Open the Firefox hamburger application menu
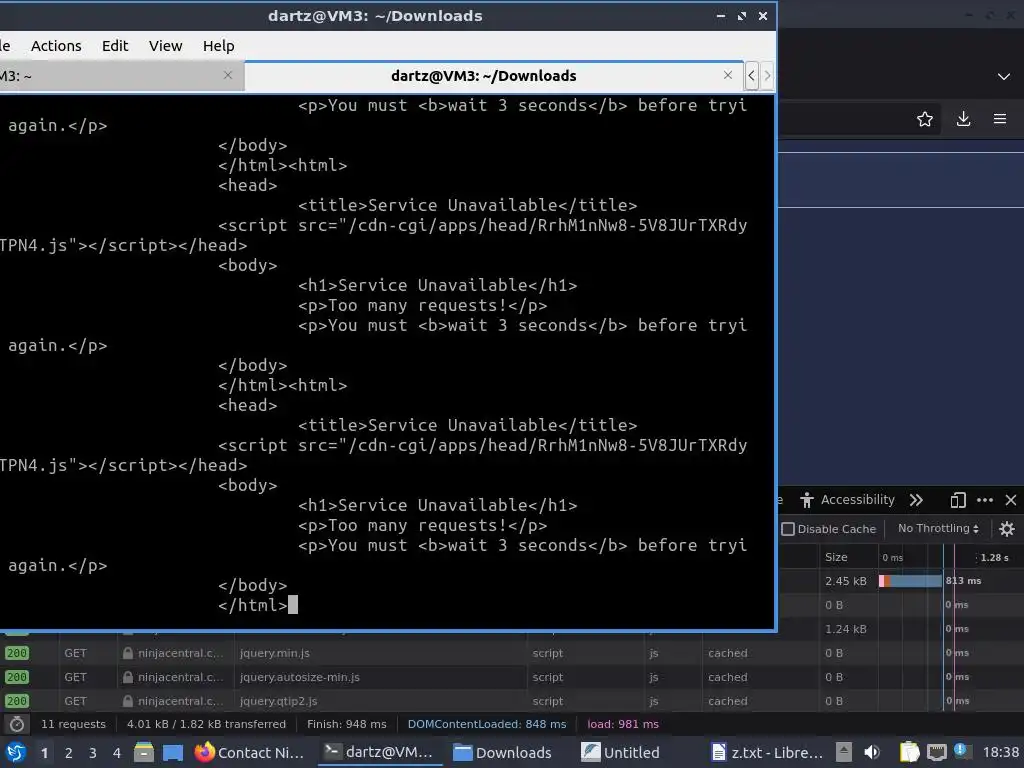The width and height of the screenshot is (1024, 768). (1000, 119)
